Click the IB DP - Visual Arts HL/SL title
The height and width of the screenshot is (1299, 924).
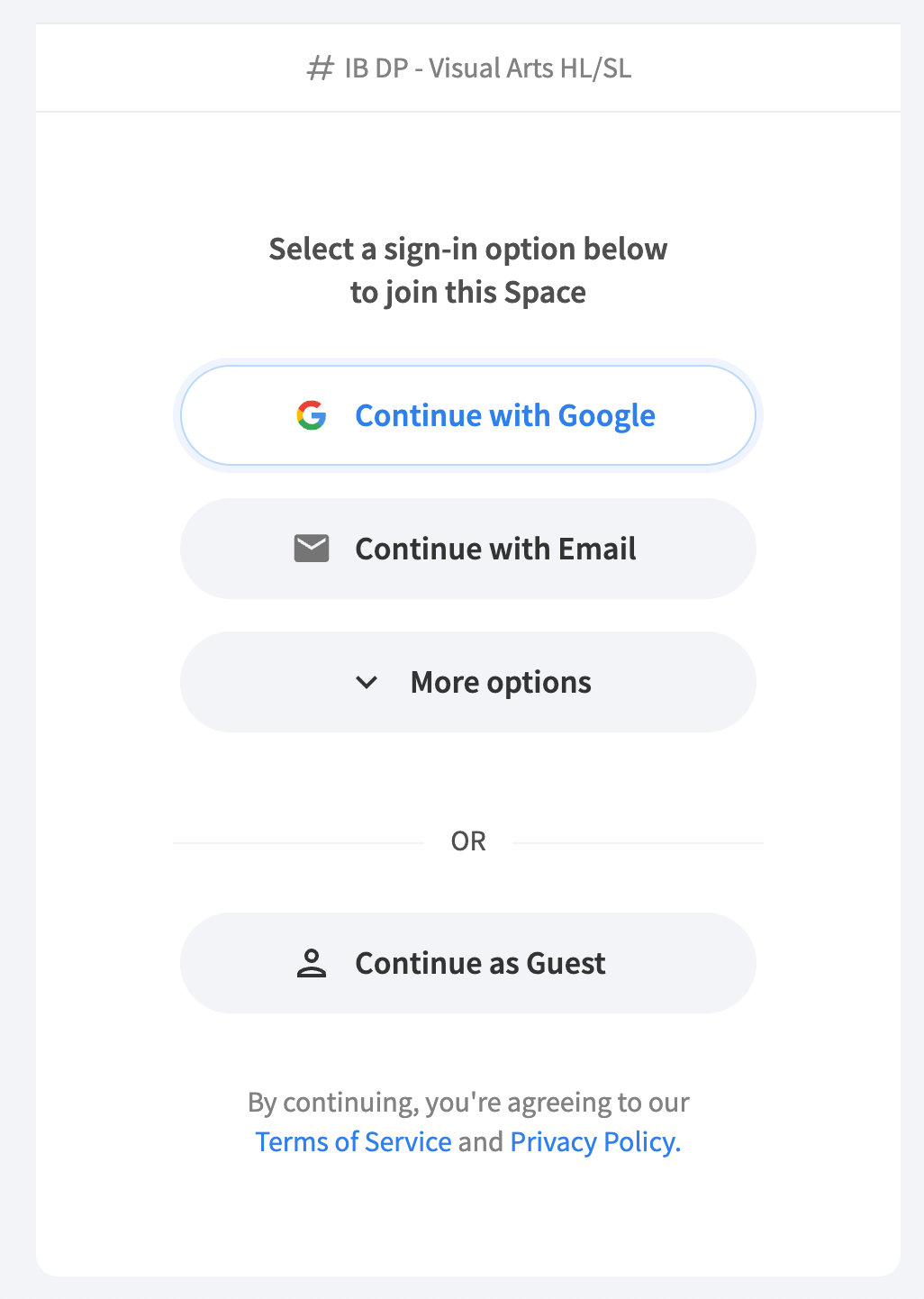pyautogui.click(x=487, y=68)
